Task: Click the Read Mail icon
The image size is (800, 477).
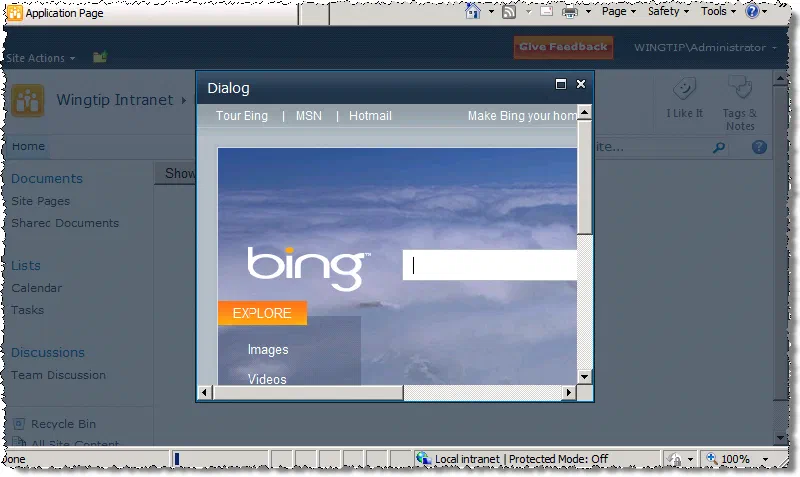Action: click(546, 11)
